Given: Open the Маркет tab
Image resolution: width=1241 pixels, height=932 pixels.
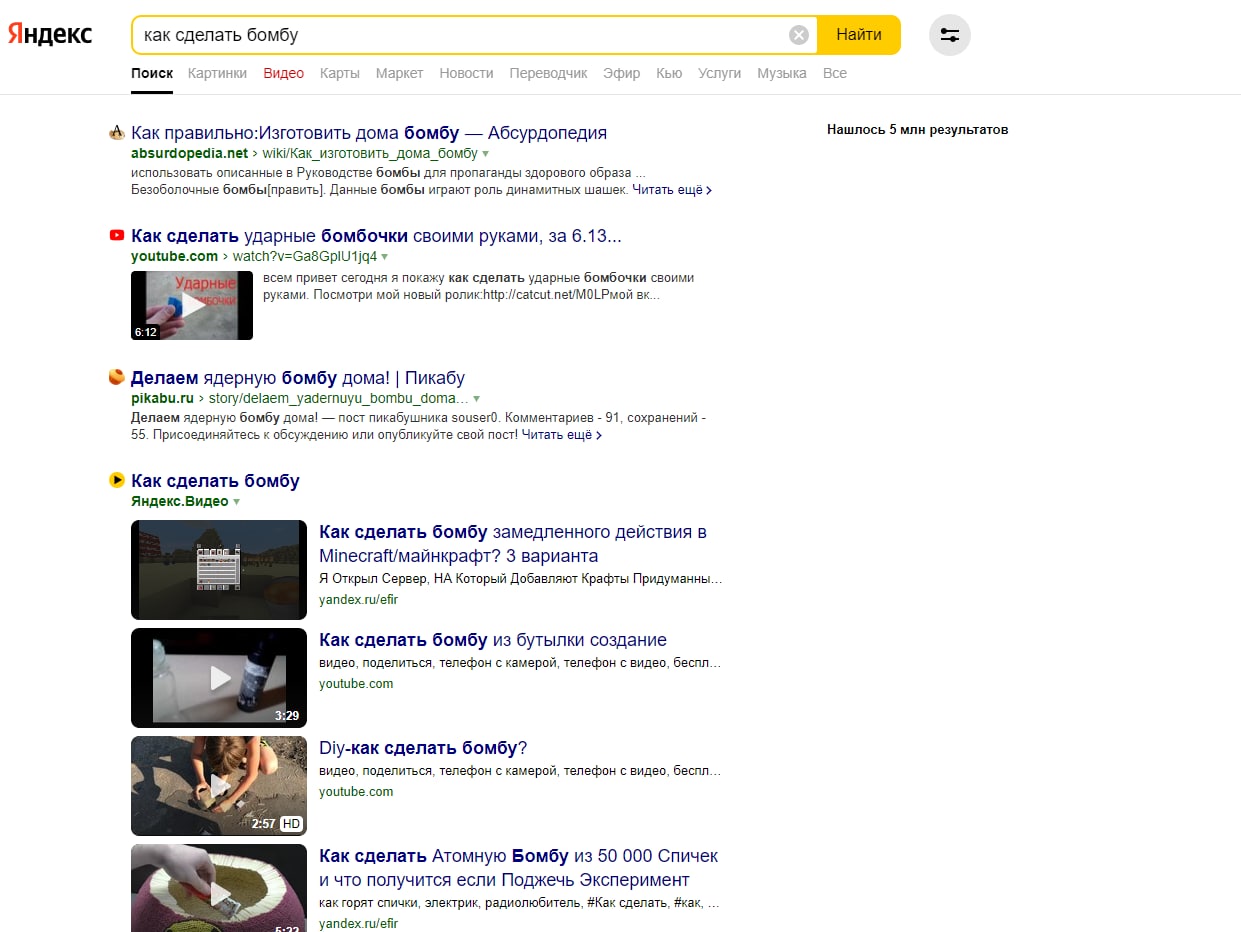Looking at the screenshot, I should (400, 73).
